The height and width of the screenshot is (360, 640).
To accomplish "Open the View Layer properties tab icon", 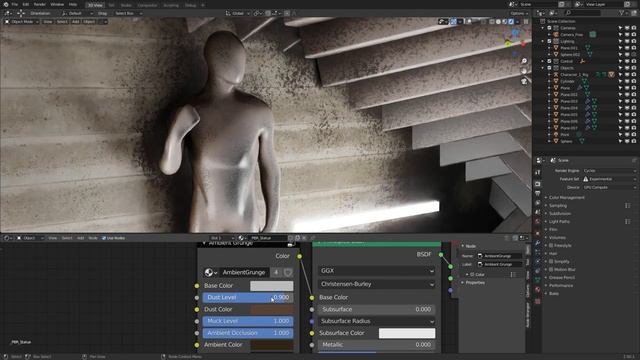I will point(538,203).
